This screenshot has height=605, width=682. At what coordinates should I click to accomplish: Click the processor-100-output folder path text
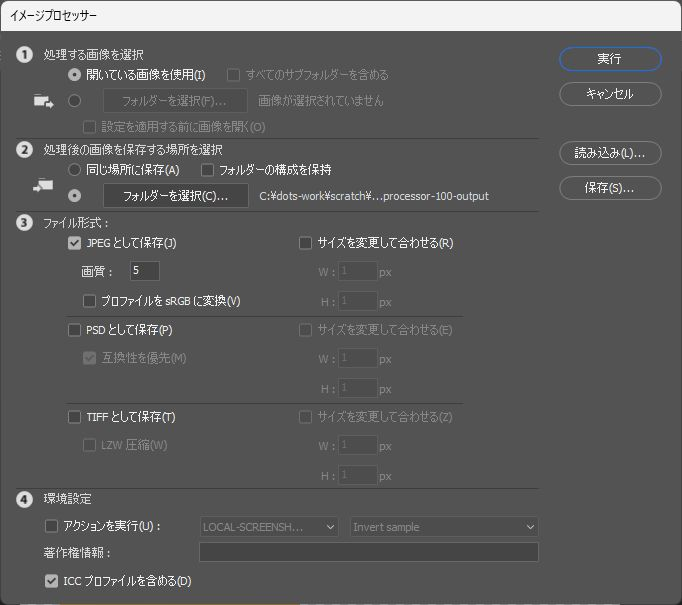374,196
